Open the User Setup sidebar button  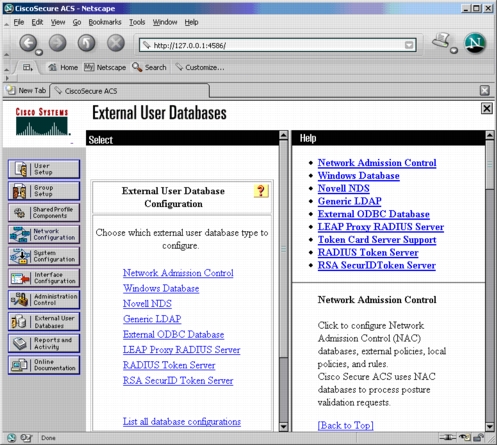pyautogui.click(x=44, y=169)
